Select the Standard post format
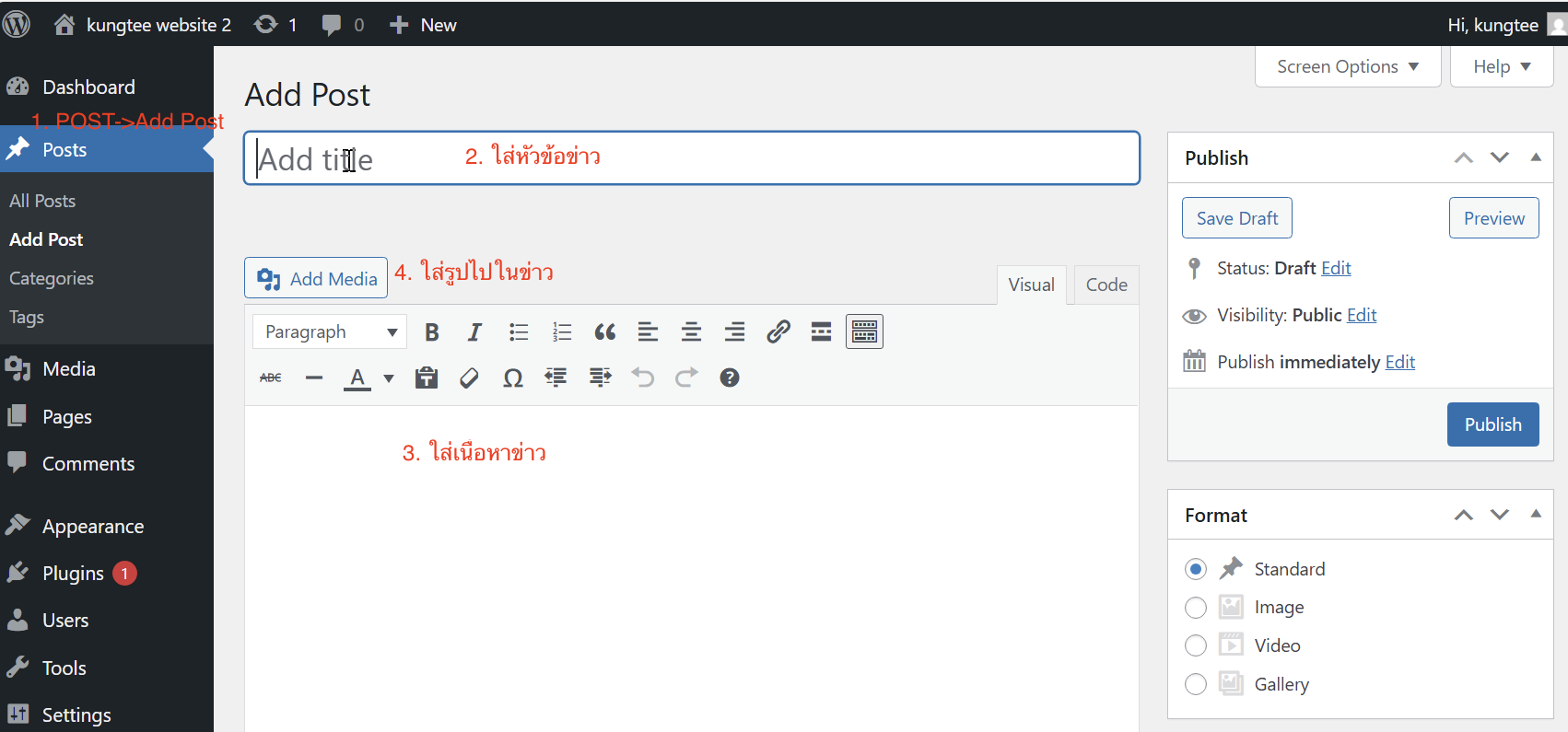The height and width of the screenshot is (732, 1568). [x=1196, y=569]
